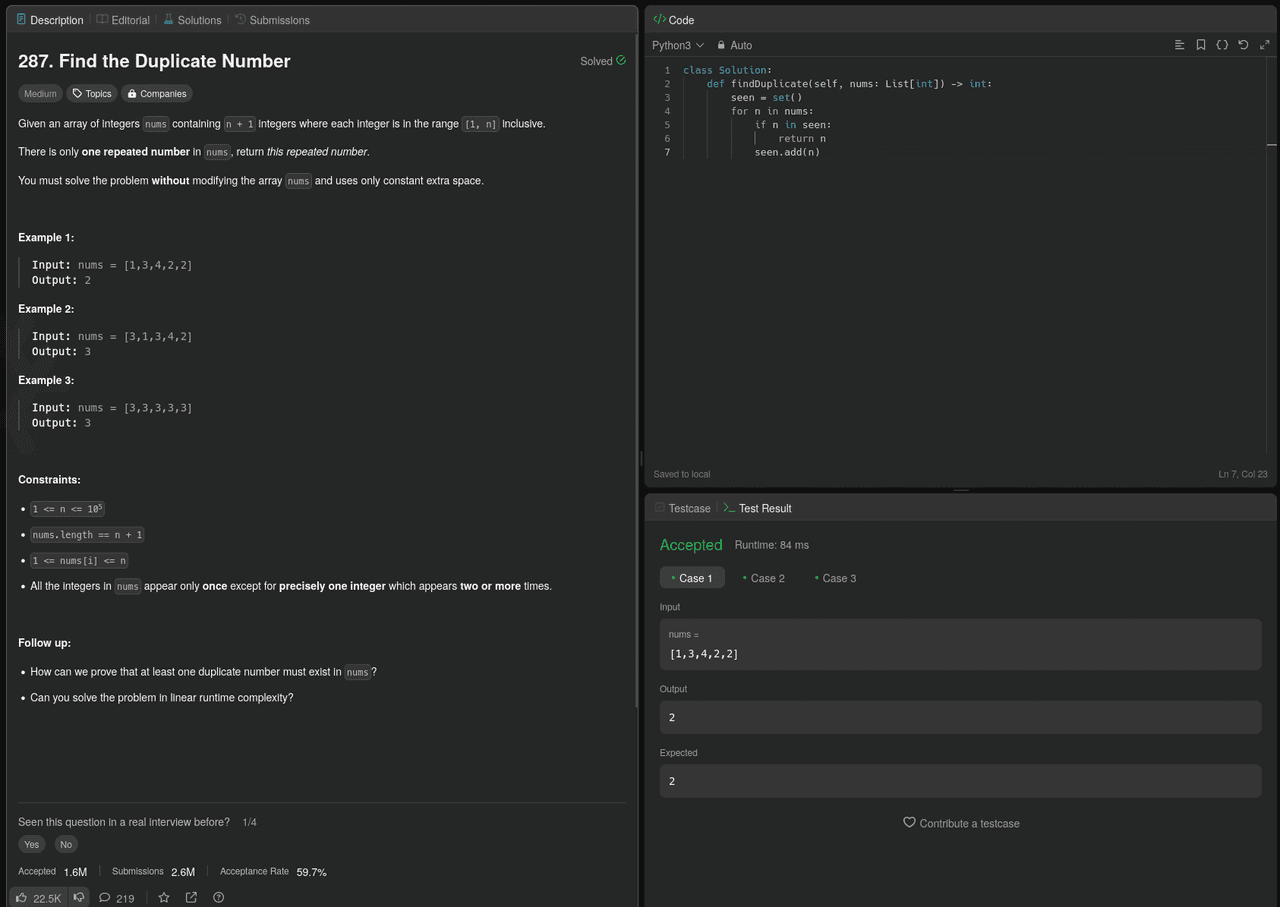The image size is (1280, 907).
Task: Click the format code icon
Action: (x=1180, y=45)
